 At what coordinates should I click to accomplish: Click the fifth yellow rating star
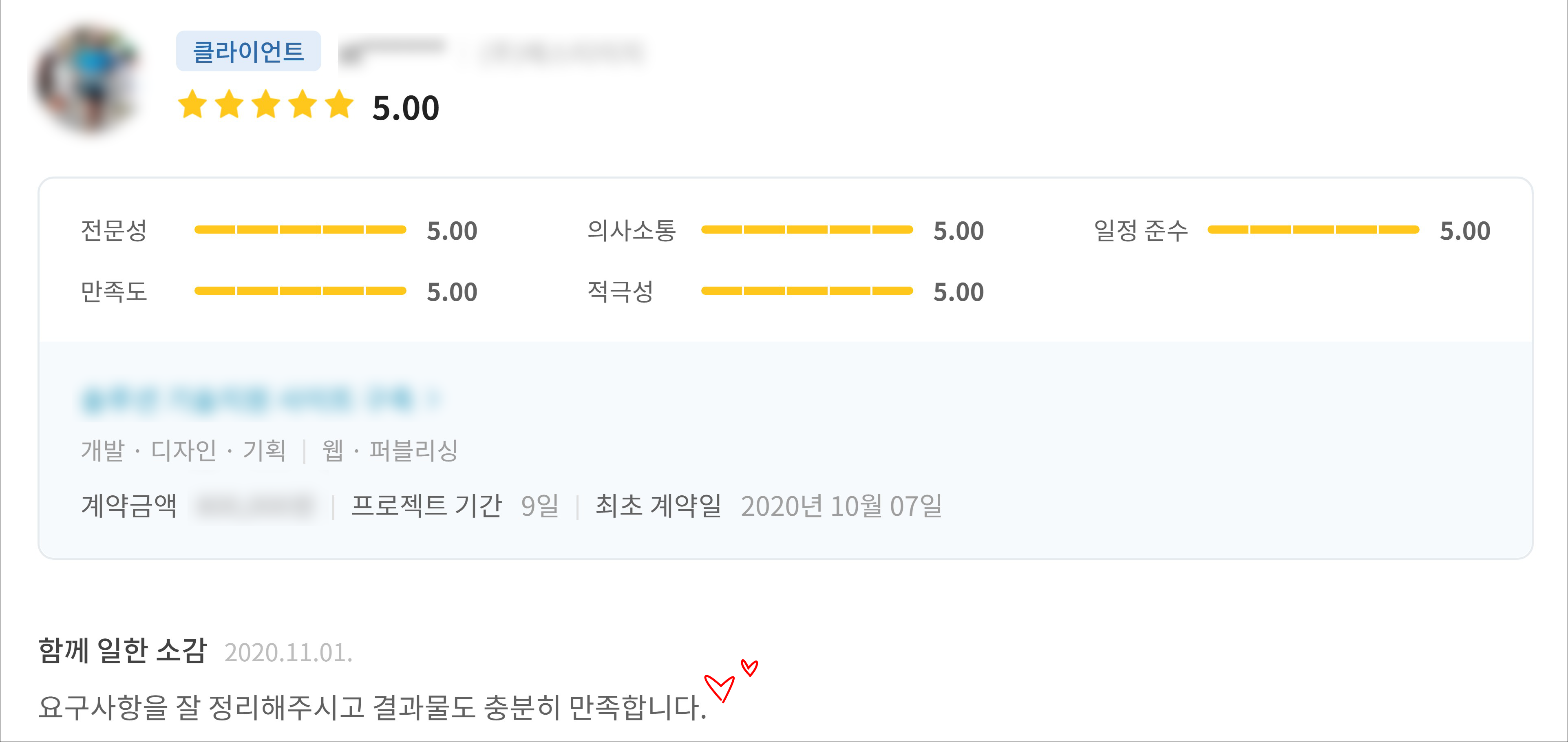339,105
